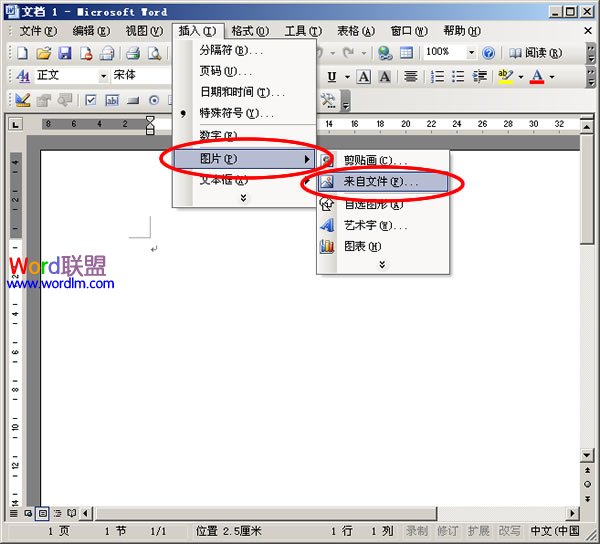Save the document using the floppy disk icon

pyautogui.click(x=65, y=53)
